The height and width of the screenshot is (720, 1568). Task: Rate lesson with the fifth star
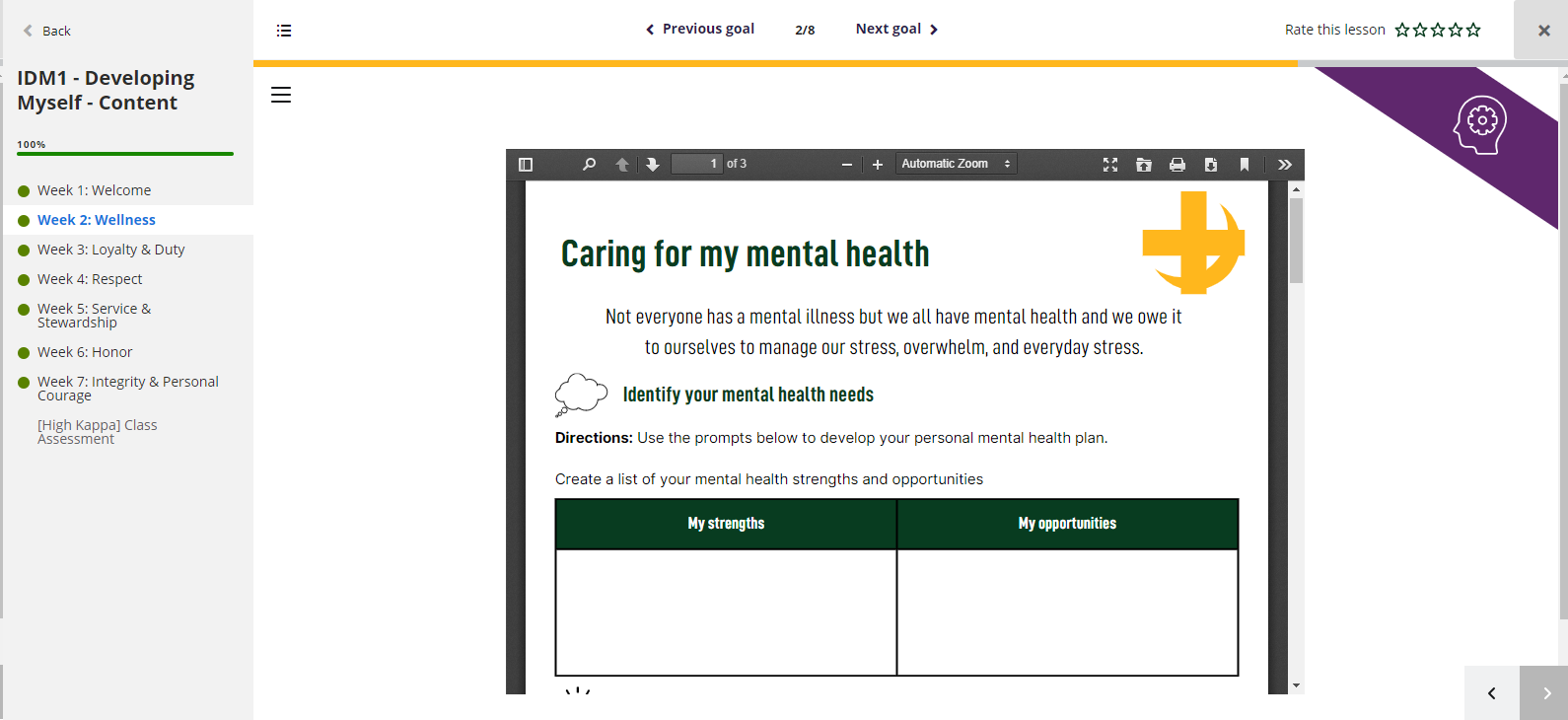click(1473, 30)
